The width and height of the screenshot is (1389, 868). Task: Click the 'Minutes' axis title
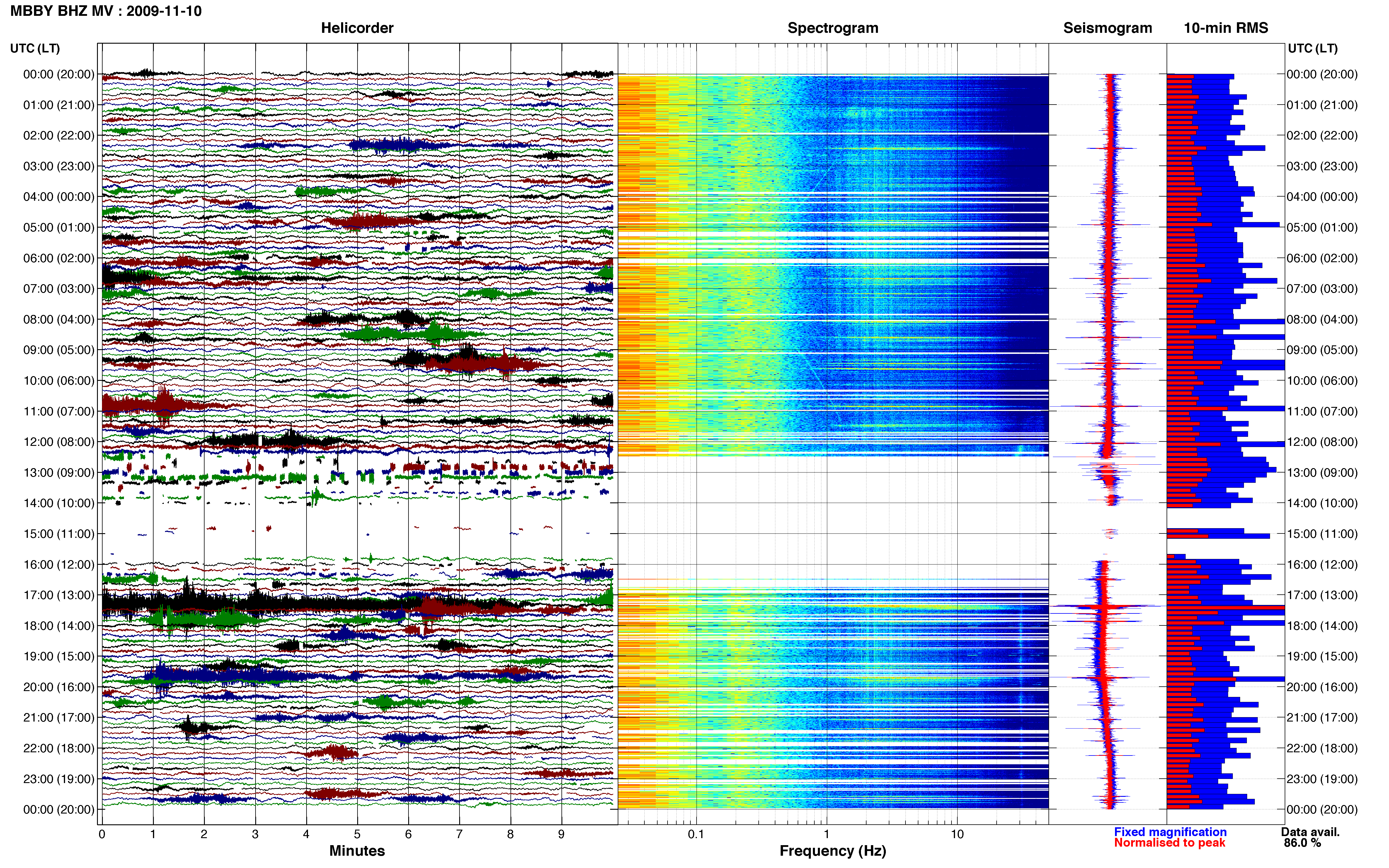coord(357,851)
